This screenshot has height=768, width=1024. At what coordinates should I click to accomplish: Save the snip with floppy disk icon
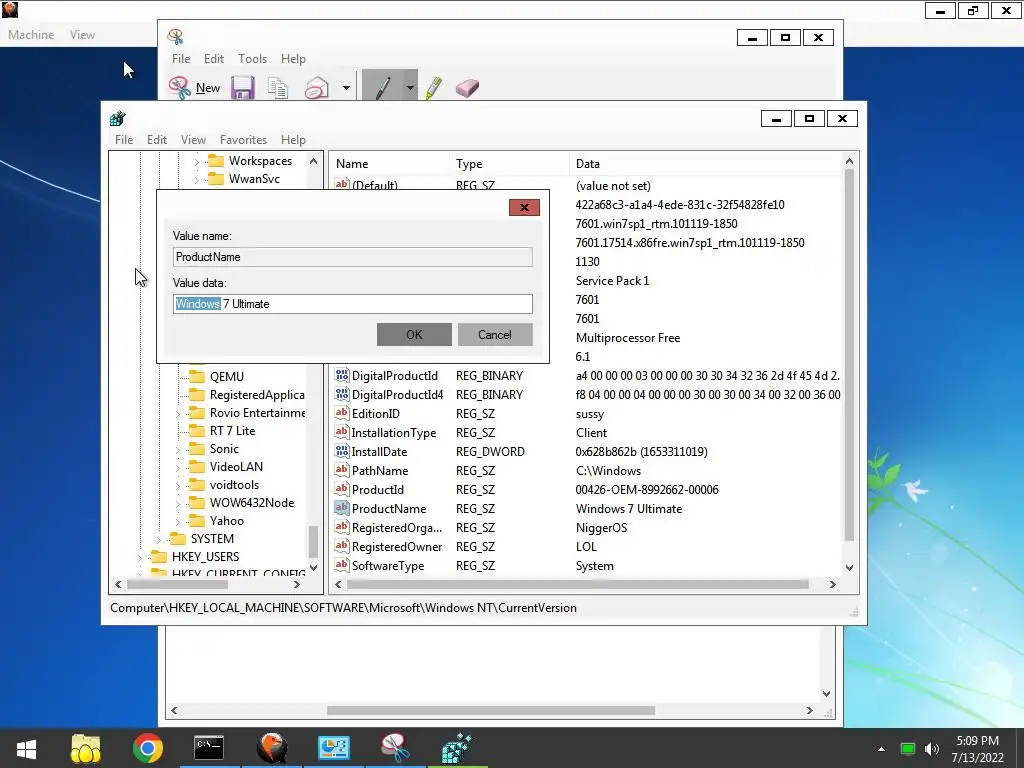[x=242, y=88]
